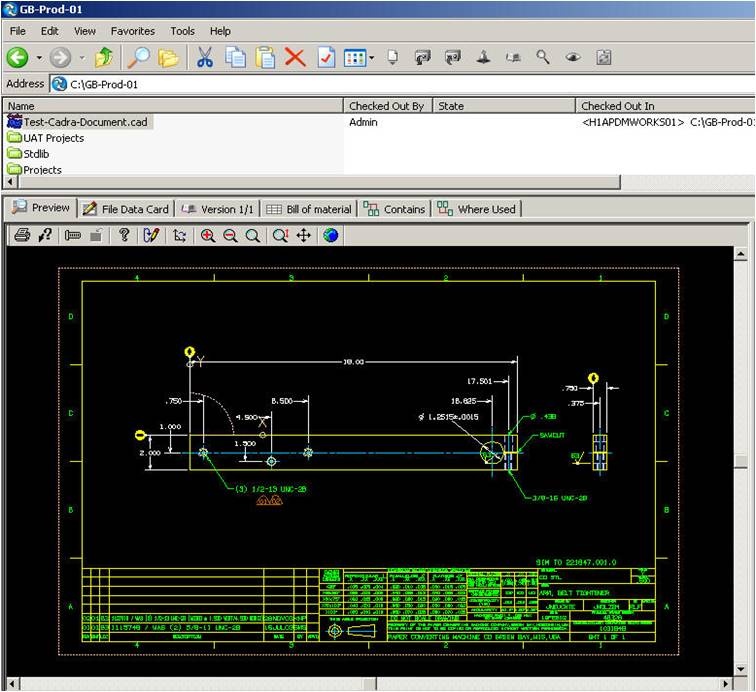Click the preview vertical scrollbar thumb
This screenshot has width=756, height=692.
coord(740,461)
